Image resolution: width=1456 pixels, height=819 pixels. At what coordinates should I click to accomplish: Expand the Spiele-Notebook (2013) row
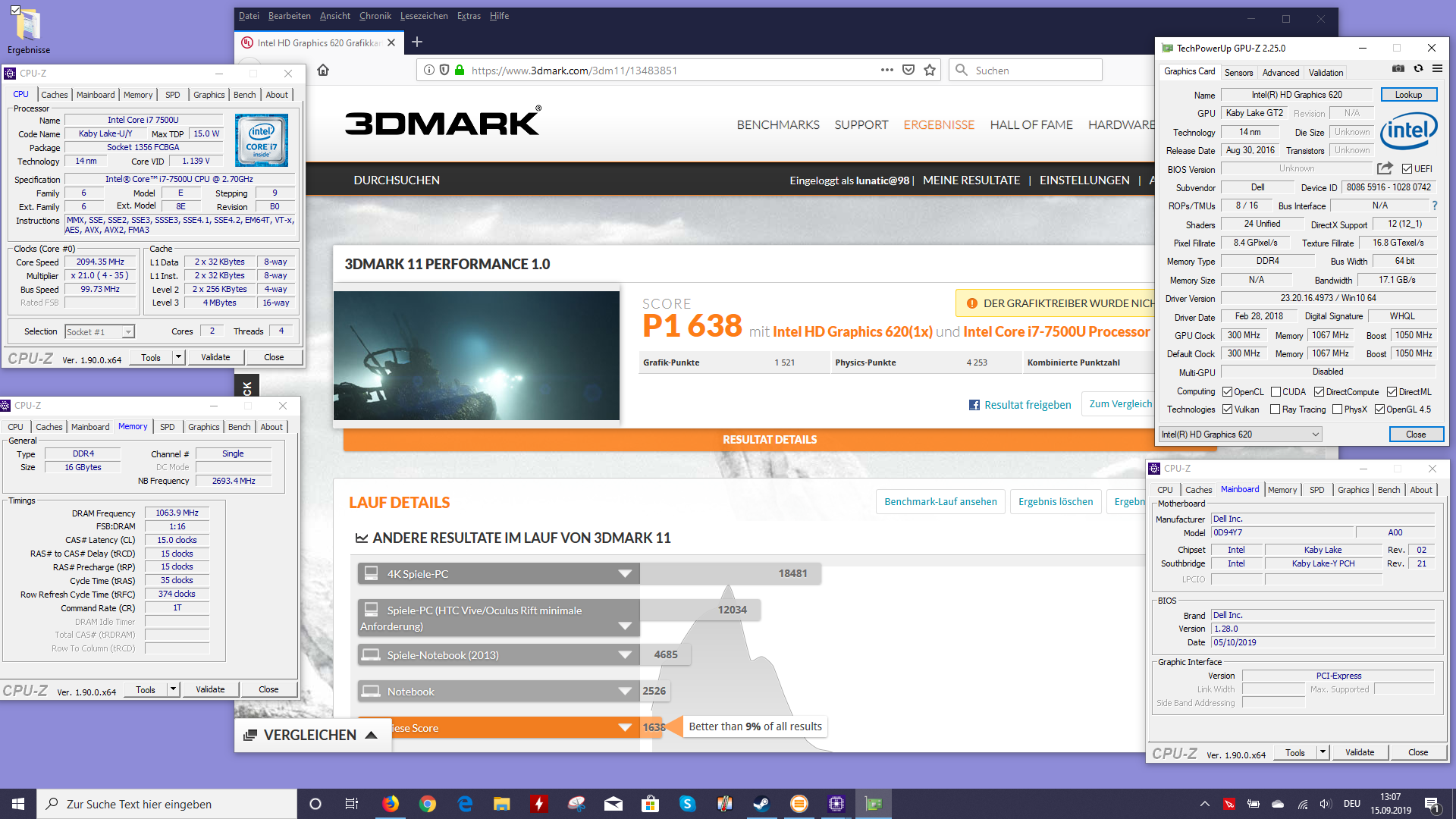click(625, 655)
